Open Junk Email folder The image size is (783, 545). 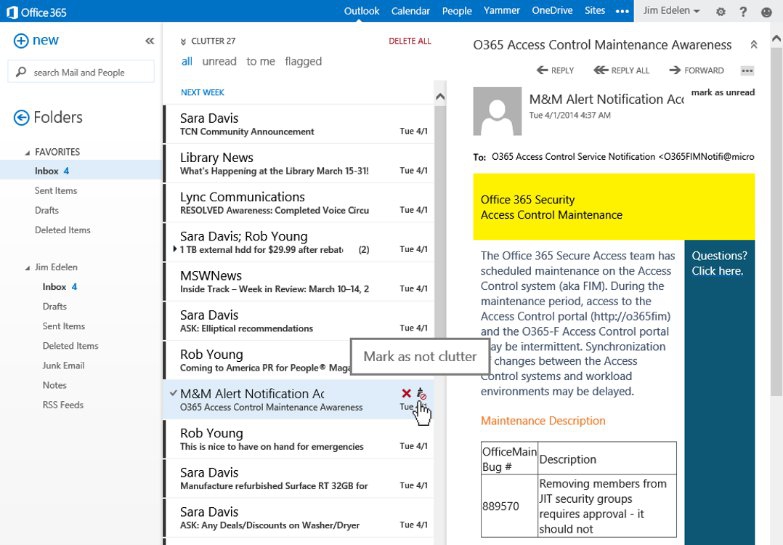point(63,366)
